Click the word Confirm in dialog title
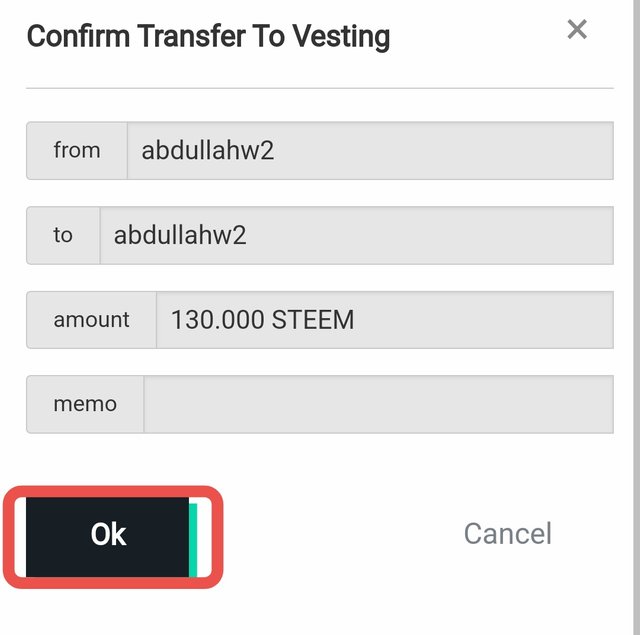Viewport: 640px width, 635px height. pyautogui.click(x=80, y=37)
